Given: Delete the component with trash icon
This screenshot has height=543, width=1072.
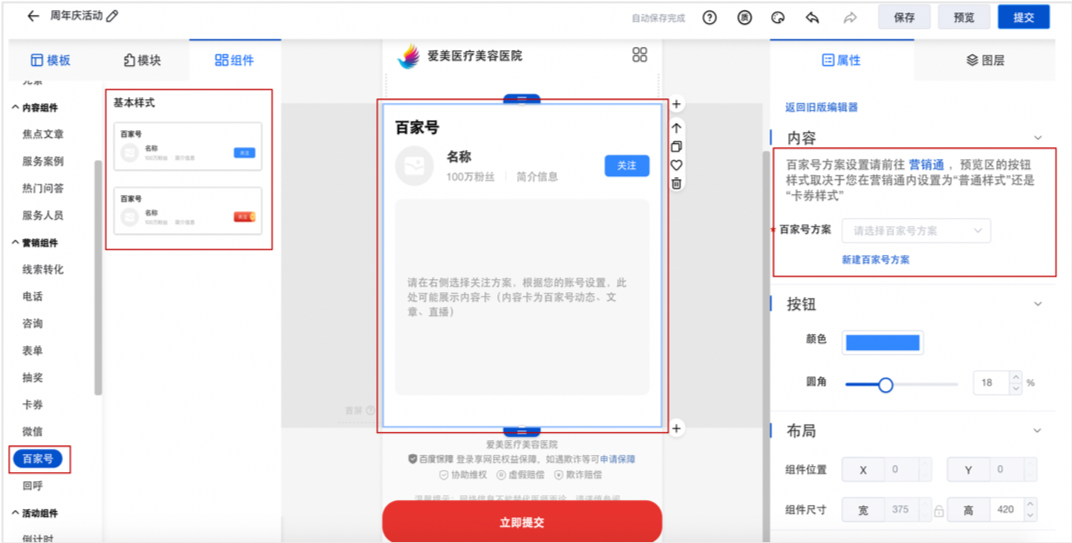Looking at the screenshot, I should (677, 183).
